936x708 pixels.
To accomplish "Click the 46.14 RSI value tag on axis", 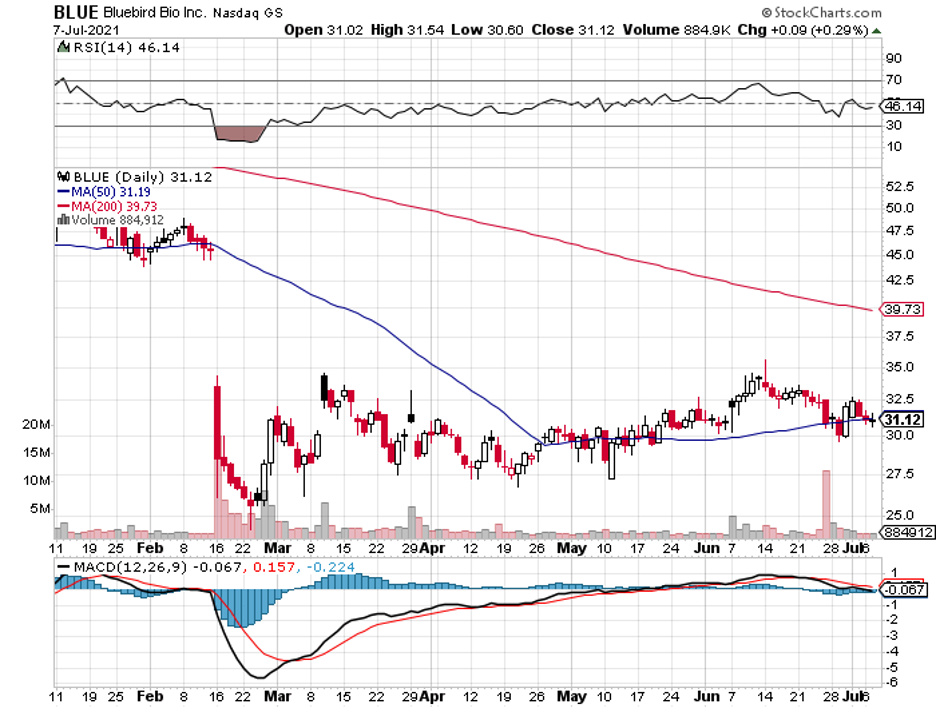I will point(903,106).
